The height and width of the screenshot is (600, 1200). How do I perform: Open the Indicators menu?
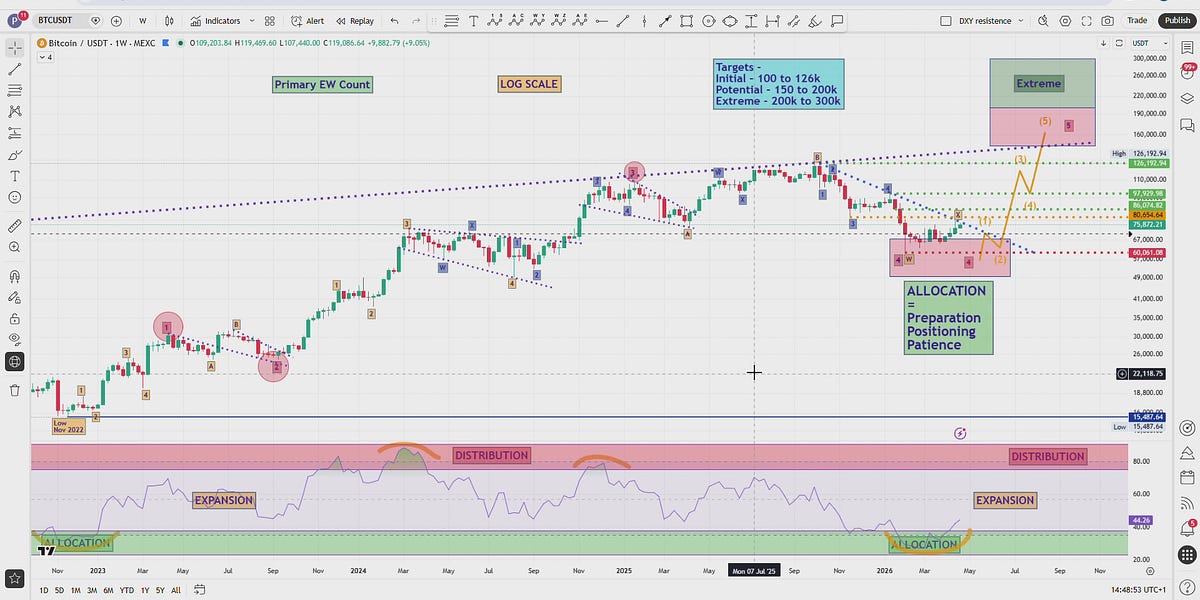click(214, 20)
